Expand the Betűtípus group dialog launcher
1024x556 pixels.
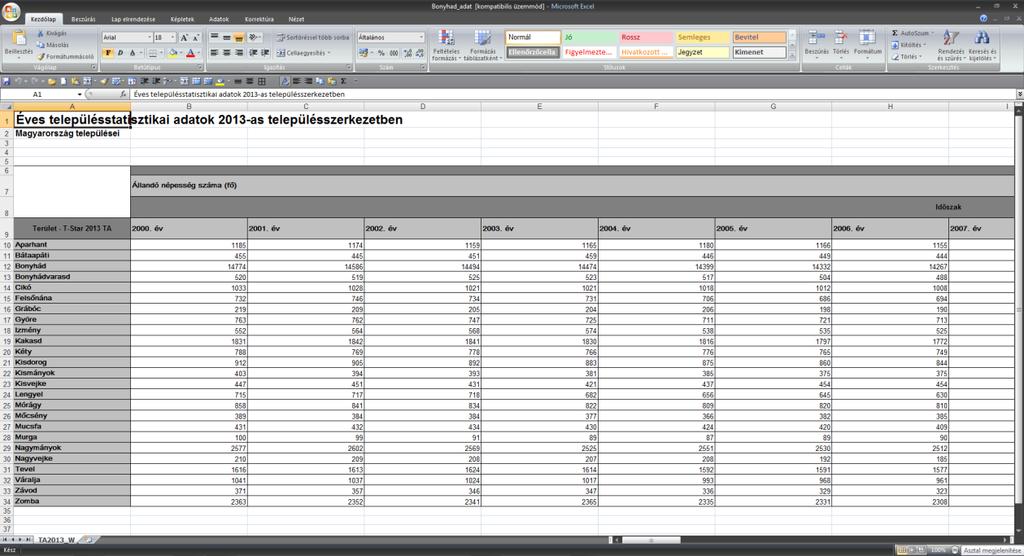(x=200, y=67)
